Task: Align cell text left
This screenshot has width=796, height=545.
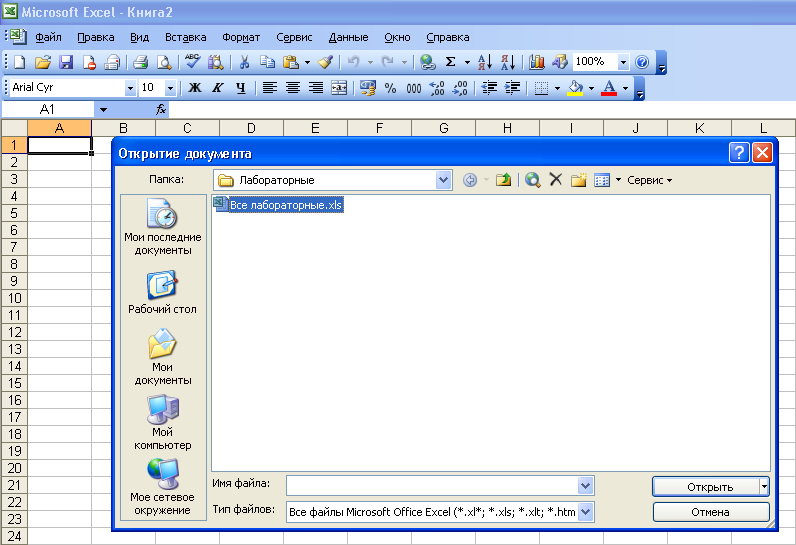Action: 270,88
